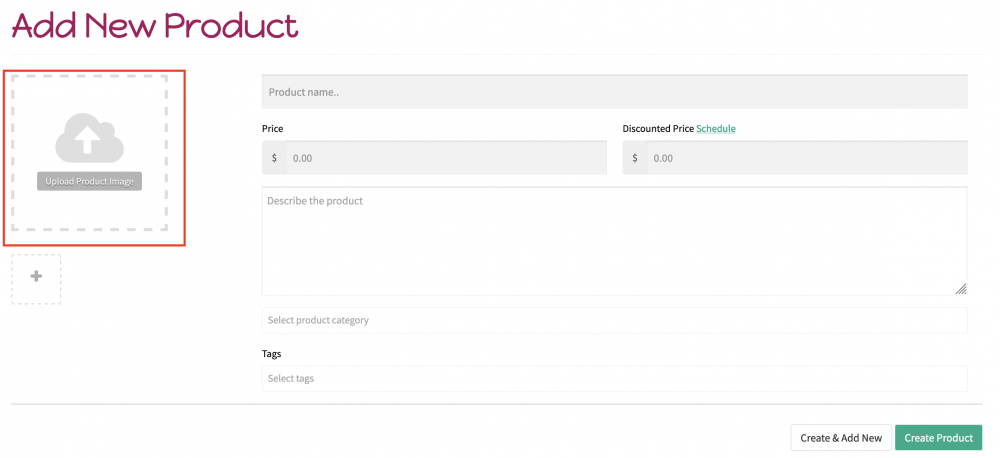Click into the Discounted Price amount field

point(807,158)
